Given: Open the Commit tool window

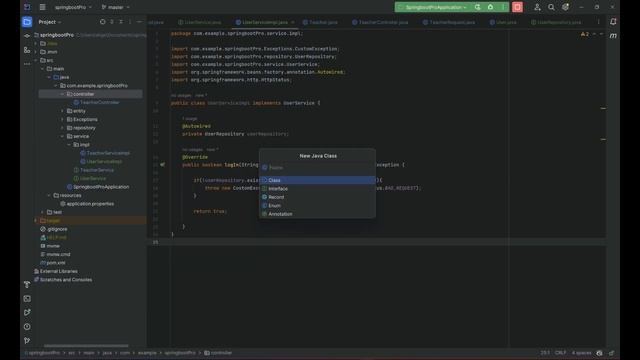Looking at the screenshot, I should pyautogui.click(x=27, y=36).
